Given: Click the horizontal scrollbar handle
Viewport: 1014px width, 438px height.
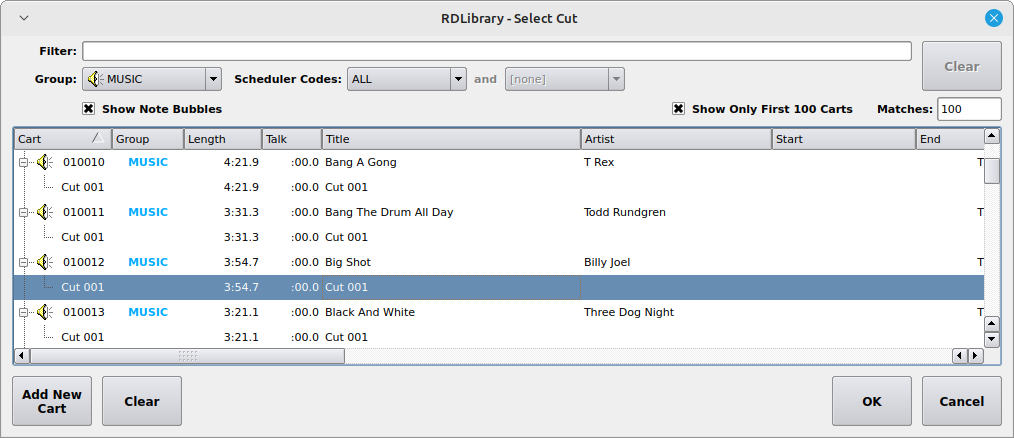Looking at the screenshot, I should pyautogui.click(x=187, y=355).
